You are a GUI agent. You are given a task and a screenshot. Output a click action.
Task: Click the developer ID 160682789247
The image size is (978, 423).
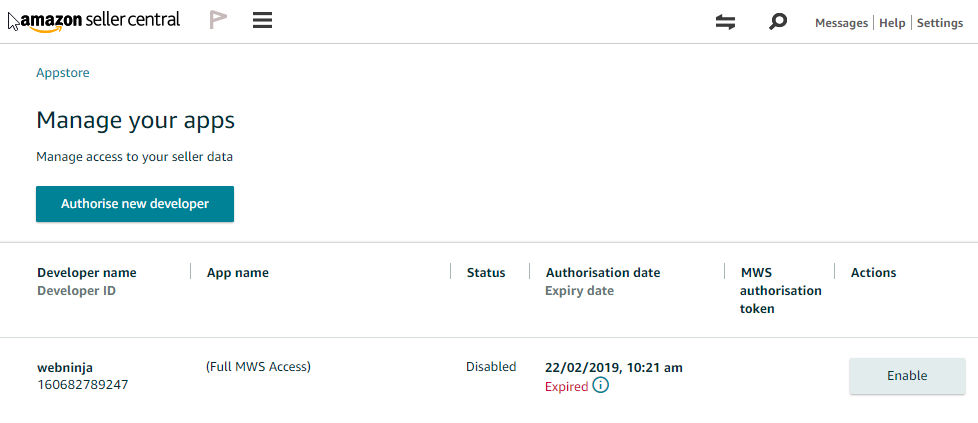pos(82,384)
